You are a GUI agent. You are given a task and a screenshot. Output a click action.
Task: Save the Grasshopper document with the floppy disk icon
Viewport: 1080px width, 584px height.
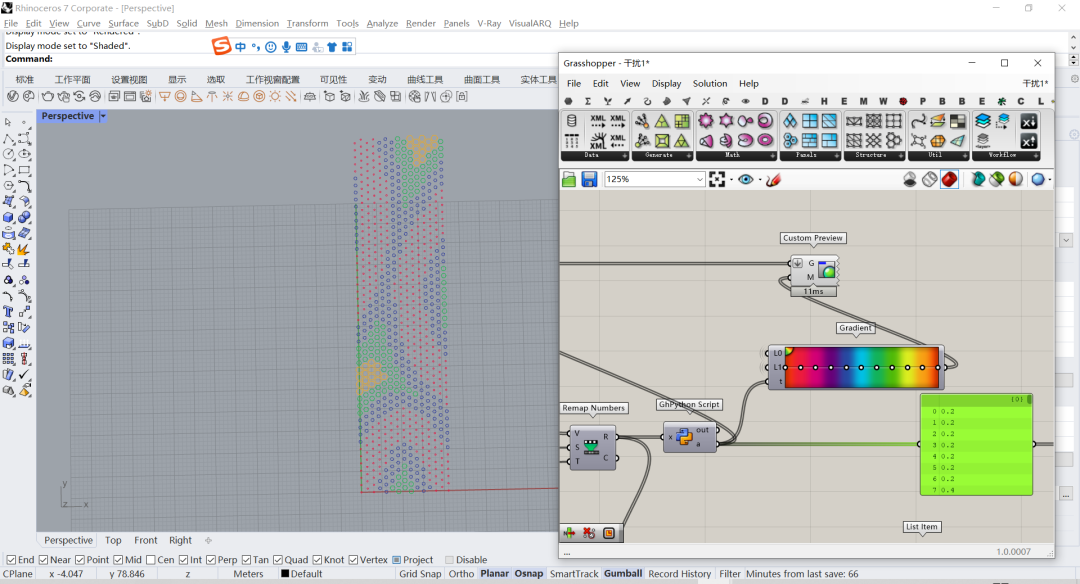(589, 179)
